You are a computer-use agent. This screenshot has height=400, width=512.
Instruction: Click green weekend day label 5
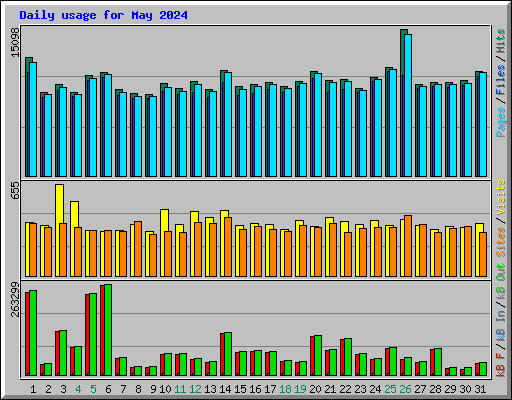click(93, 389)
